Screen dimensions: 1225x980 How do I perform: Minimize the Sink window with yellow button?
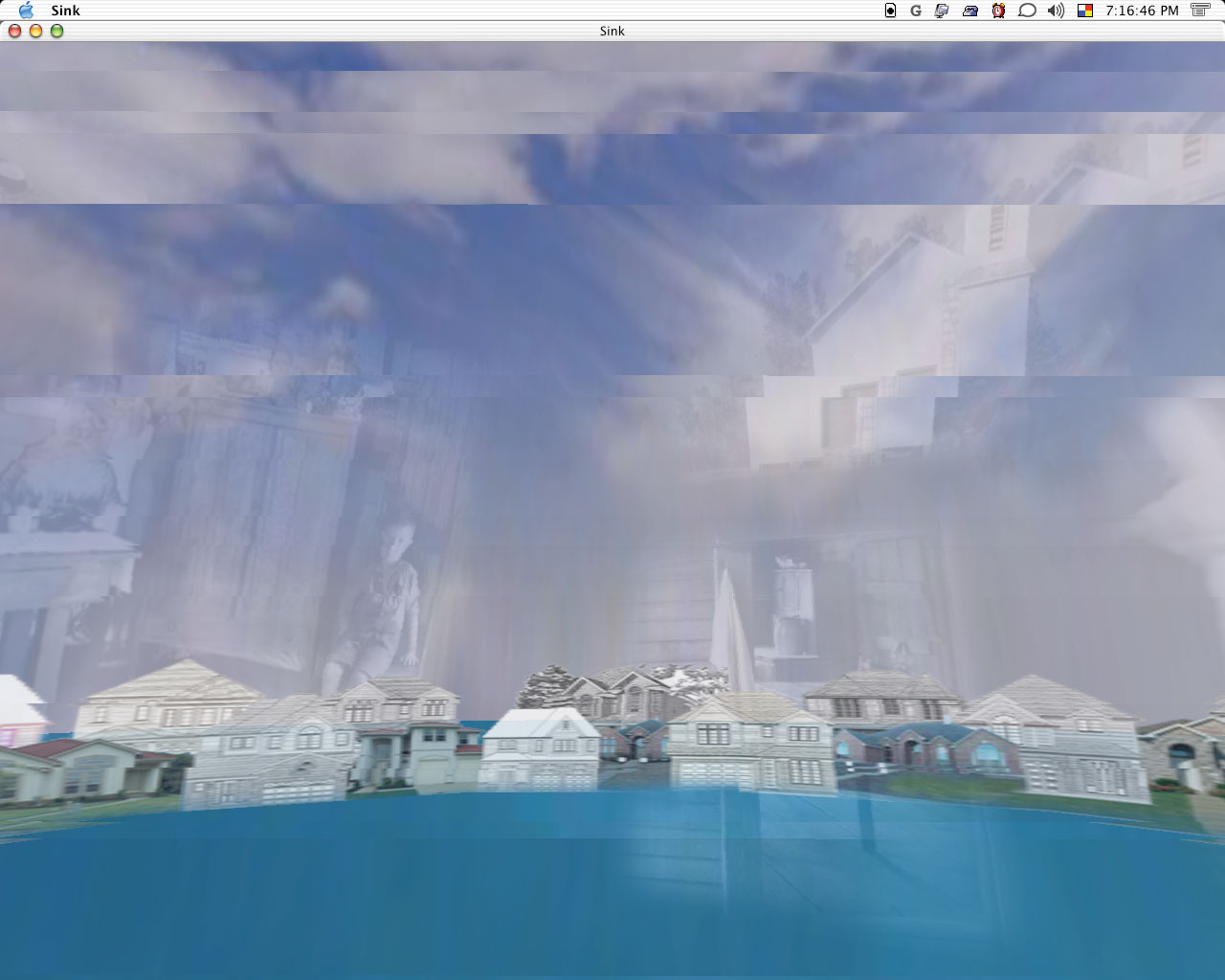pyautogui.click(x=35, y=31)
